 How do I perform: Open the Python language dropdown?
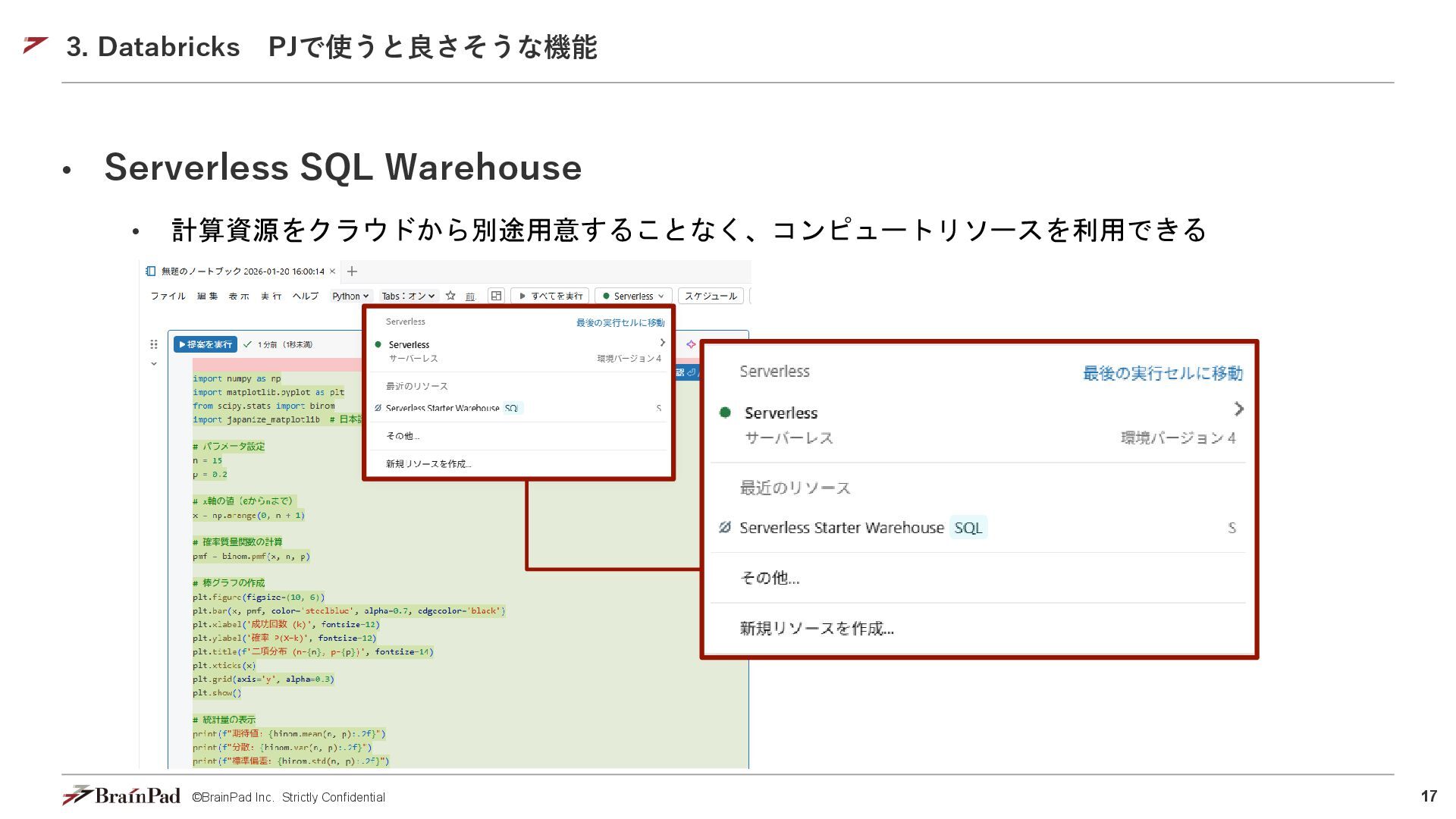click(350, 296)
